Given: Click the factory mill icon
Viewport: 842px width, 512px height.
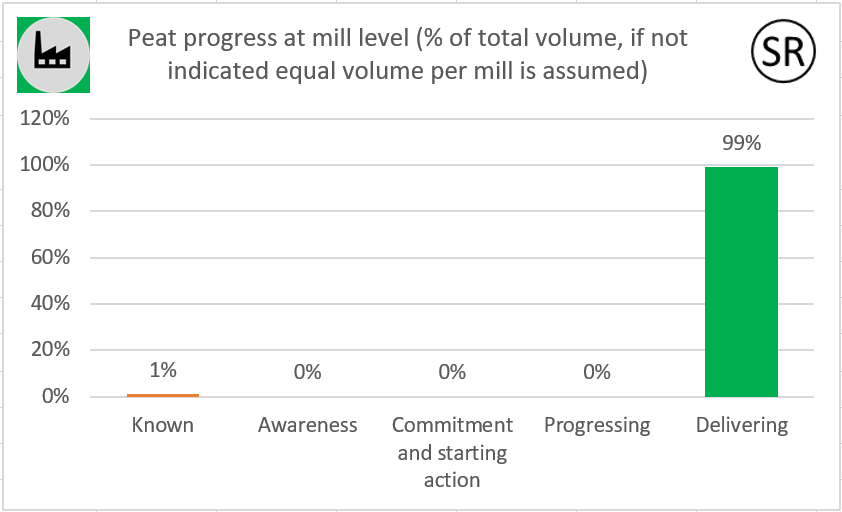Looking at the screenshot, I should click(x=53, y=55).
